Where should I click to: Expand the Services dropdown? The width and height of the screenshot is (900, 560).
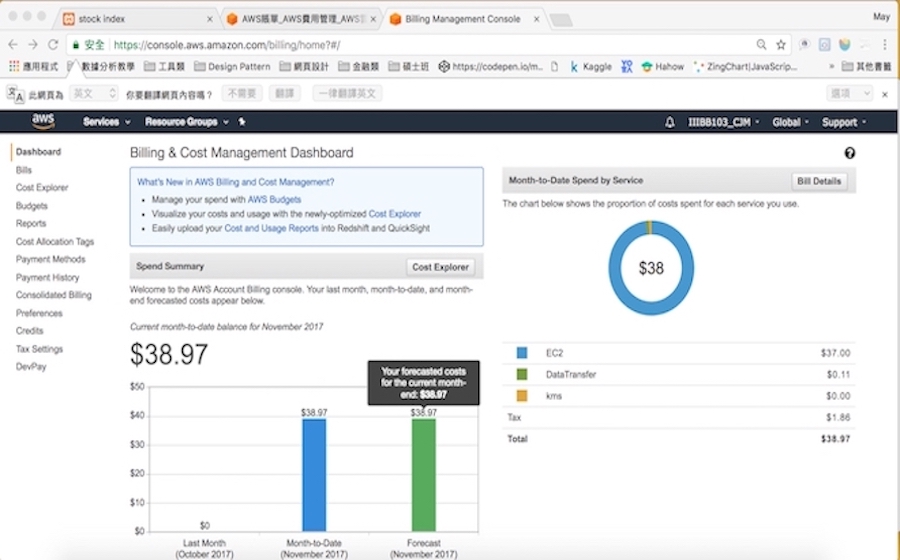point(107,122)
